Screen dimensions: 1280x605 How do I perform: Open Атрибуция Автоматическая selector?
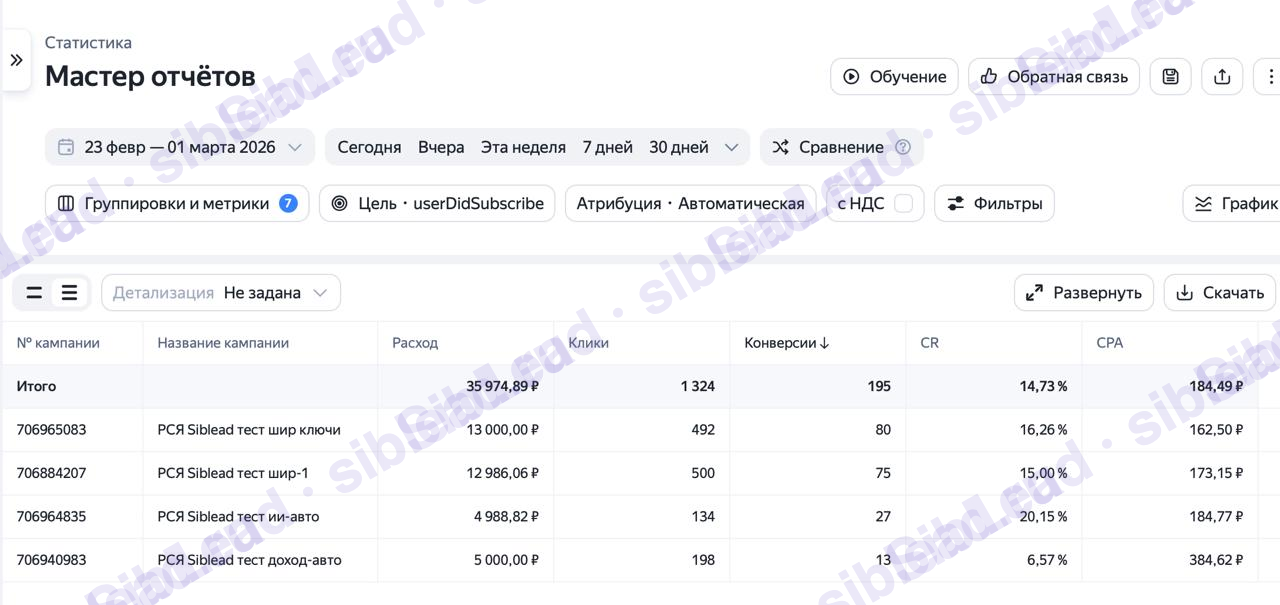click(690, 203)
